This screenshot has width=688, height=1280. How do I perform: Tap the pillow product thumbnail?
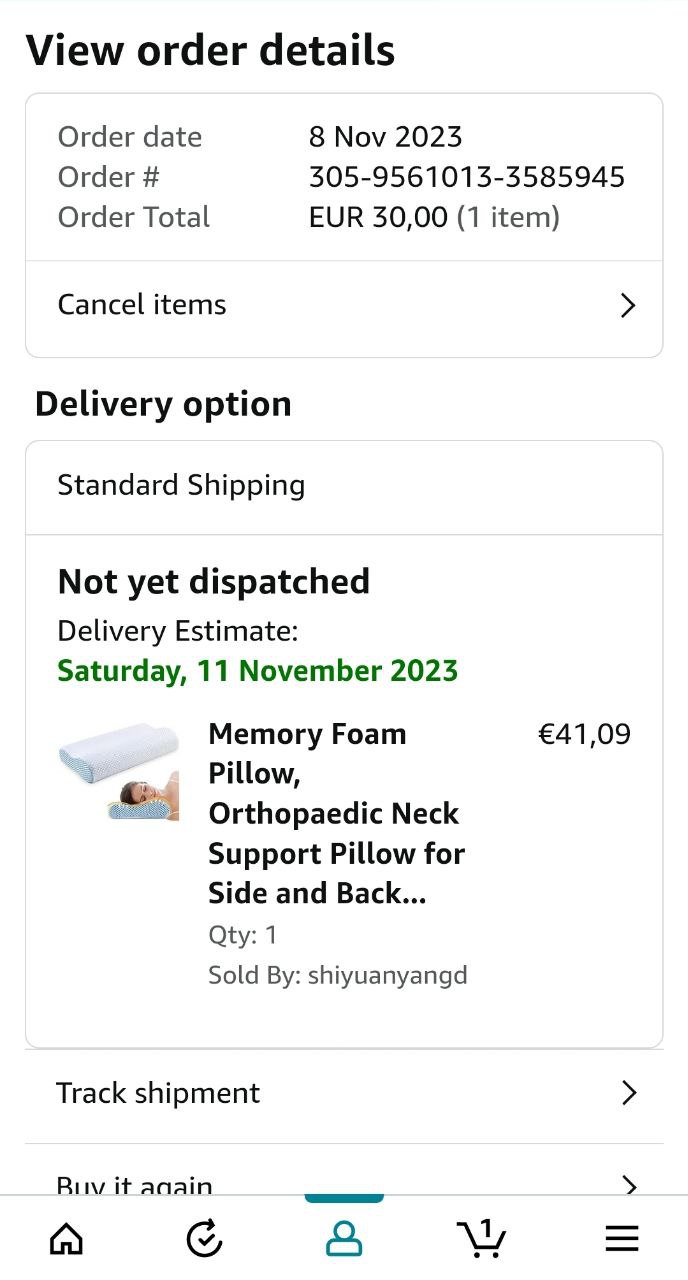[x=118, y=772]
